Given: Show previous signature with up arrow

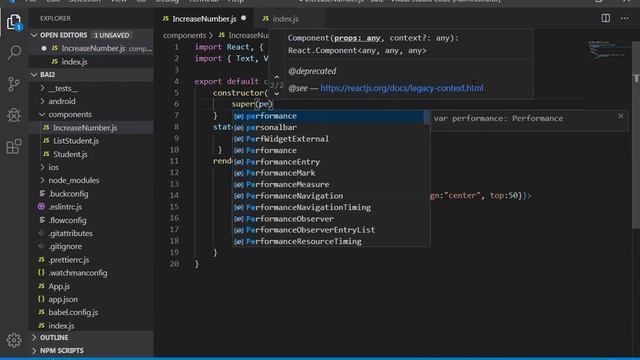Looking at the screenshot, I should coord(277,77).
